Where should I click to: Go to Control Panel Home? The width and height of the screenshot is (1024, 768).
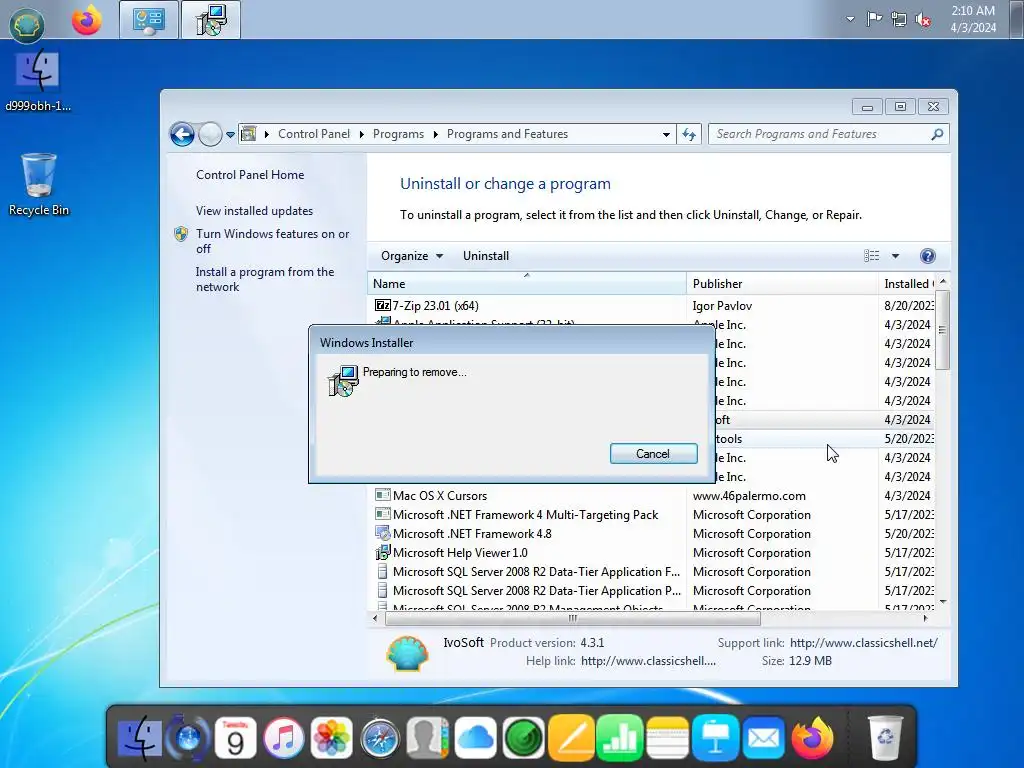pos(250,175)
